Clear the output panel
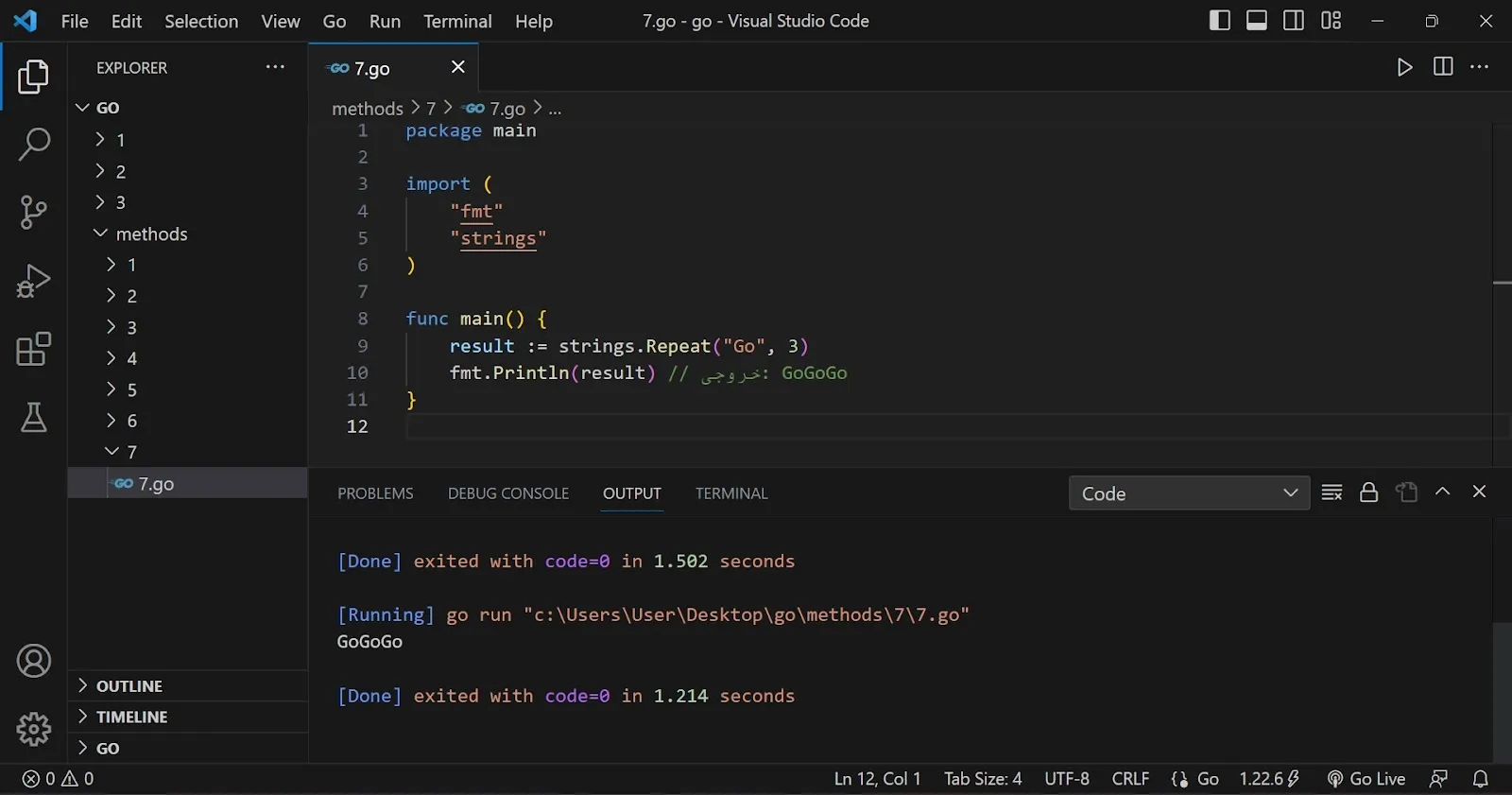Image resolution: width=1512 pixels, height=795 pixels. 1332,493
